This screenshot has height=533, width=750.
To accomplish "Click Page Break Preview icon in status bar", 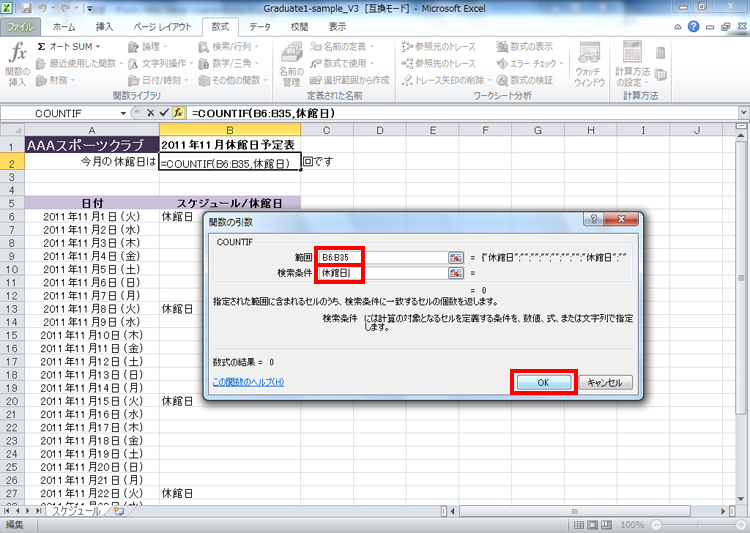I will pyautogui.click(x=606, y=525).
